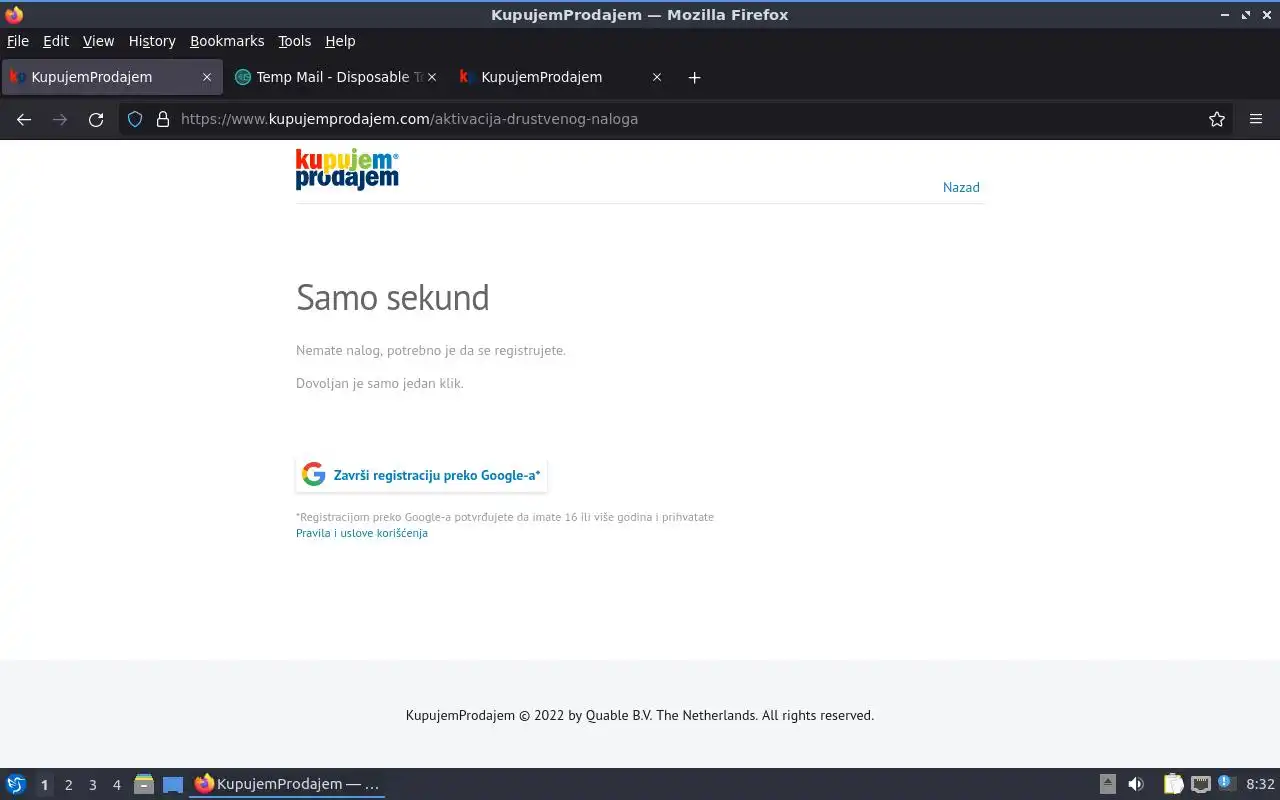Click Završi registraciju preko Google-a button
1280x800 pixels.
click(421, 475)
